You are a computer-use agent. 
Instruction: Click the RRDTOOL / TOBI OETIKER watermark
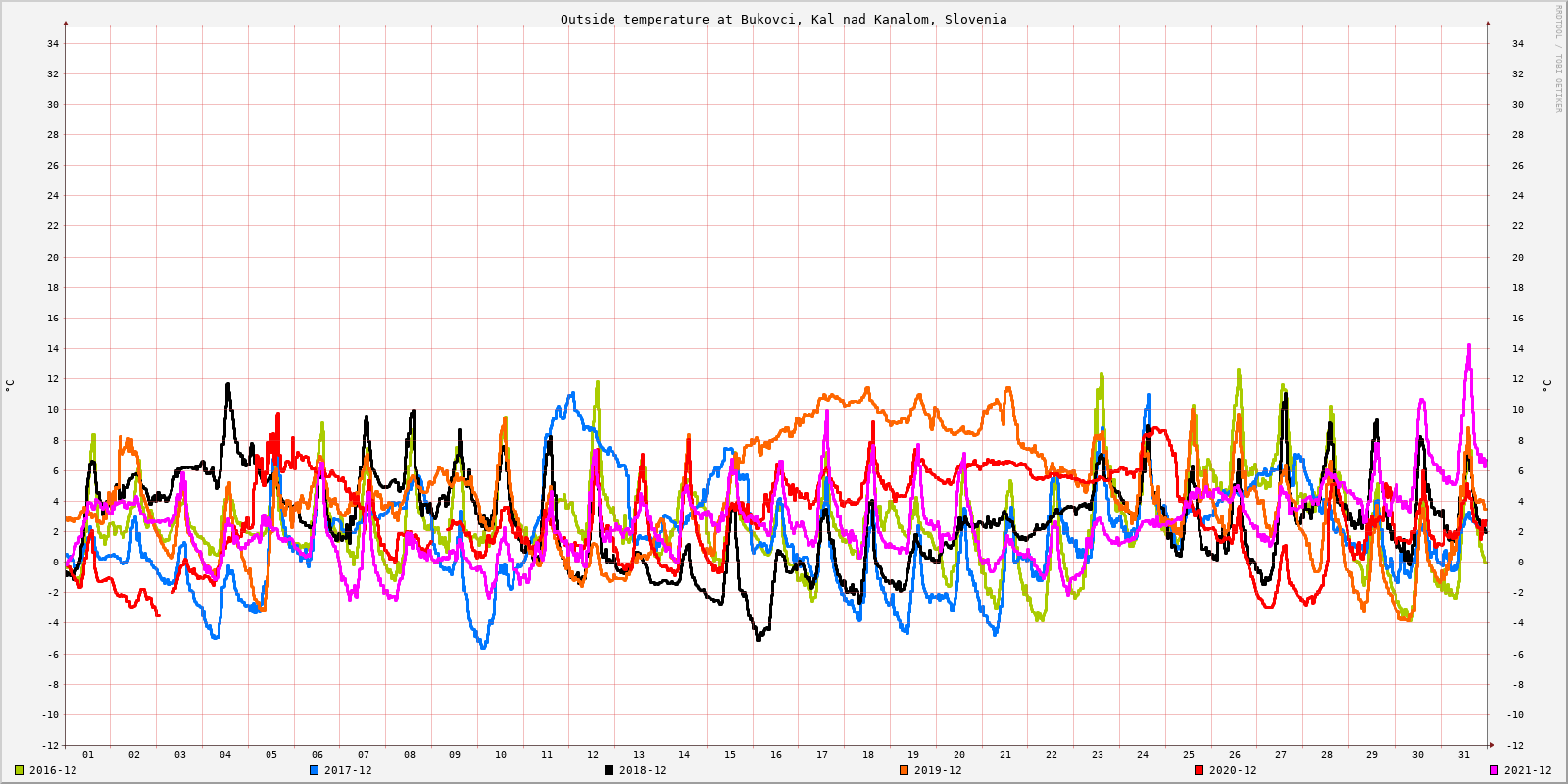click(x=1558, y=59)
